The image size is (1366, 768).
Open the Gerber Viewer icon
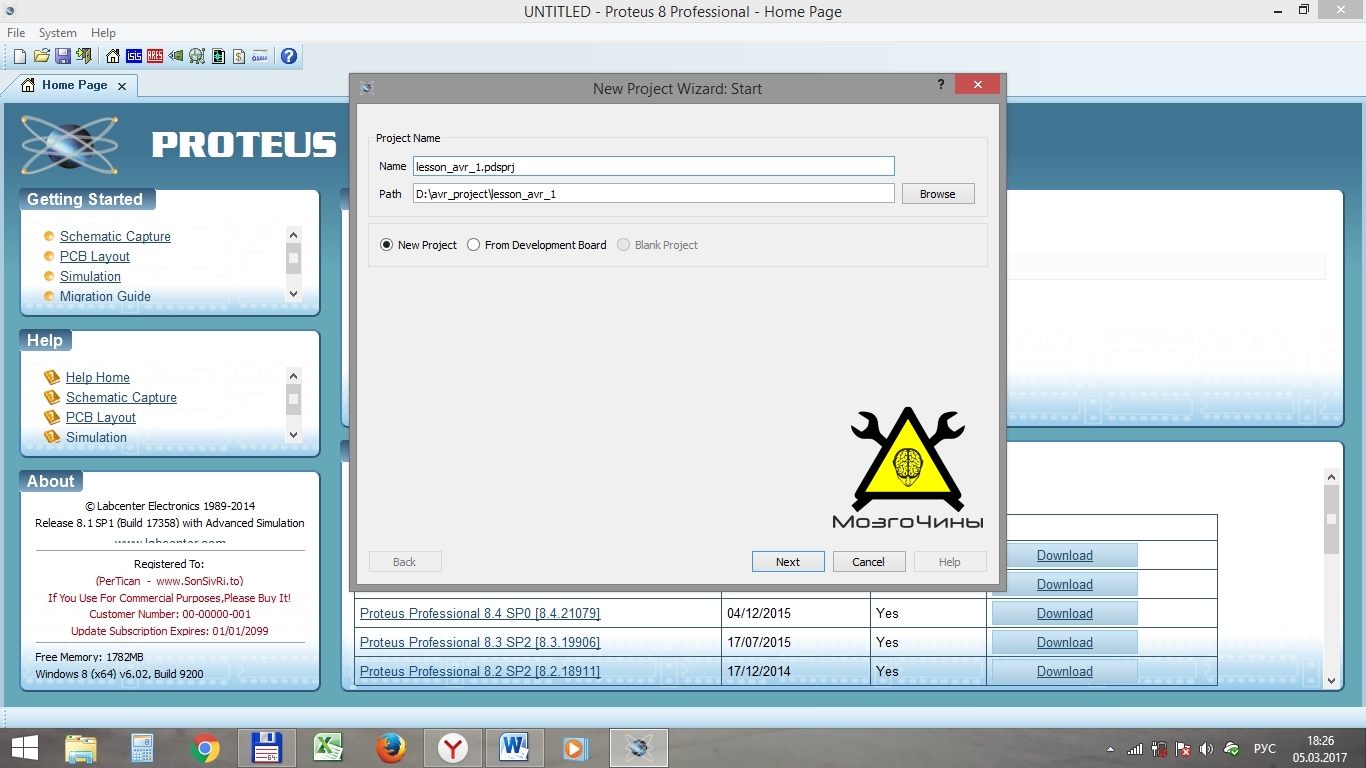197,57
